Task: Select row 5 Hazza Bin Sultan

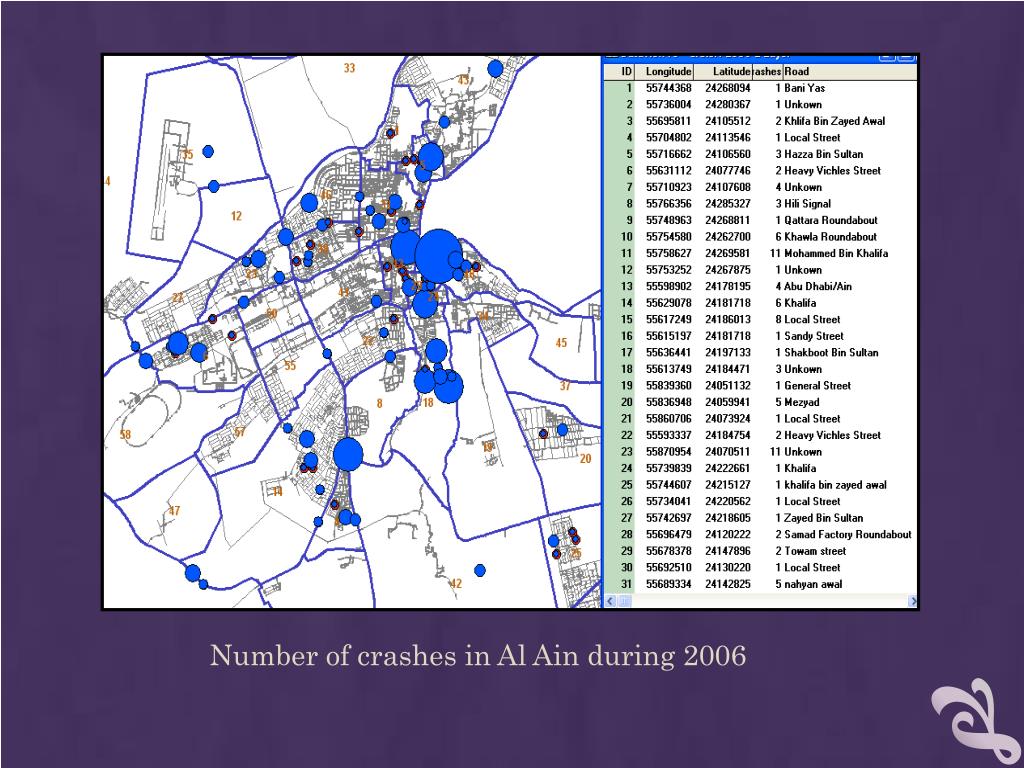Action: (x=761, y=154)
